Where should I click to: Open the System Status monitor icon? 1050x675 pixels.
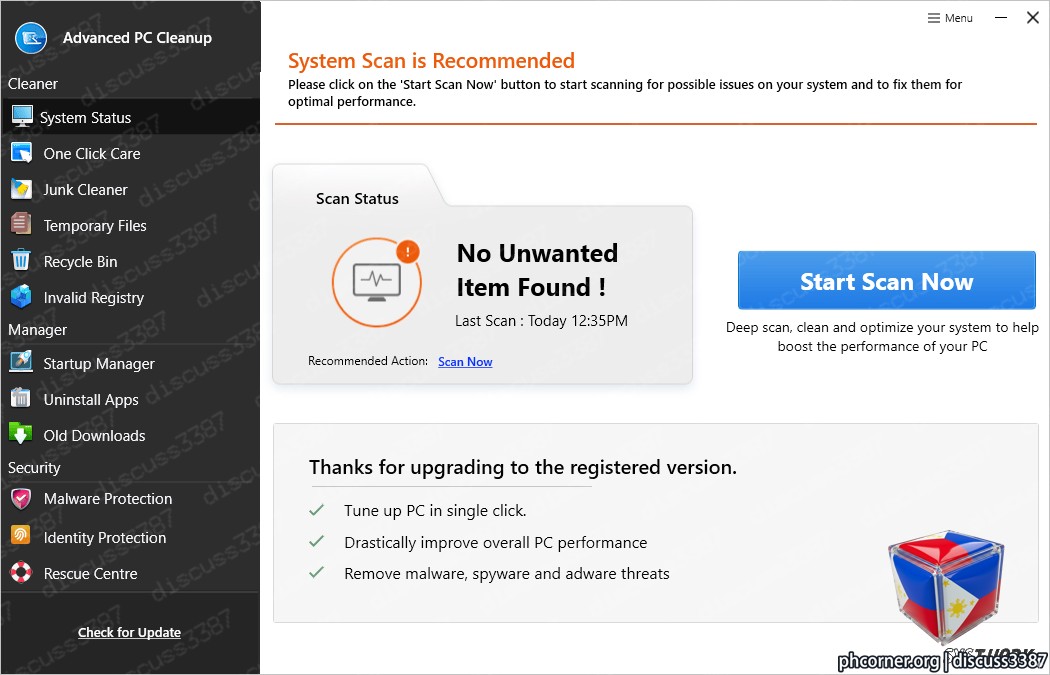point(22,116)
